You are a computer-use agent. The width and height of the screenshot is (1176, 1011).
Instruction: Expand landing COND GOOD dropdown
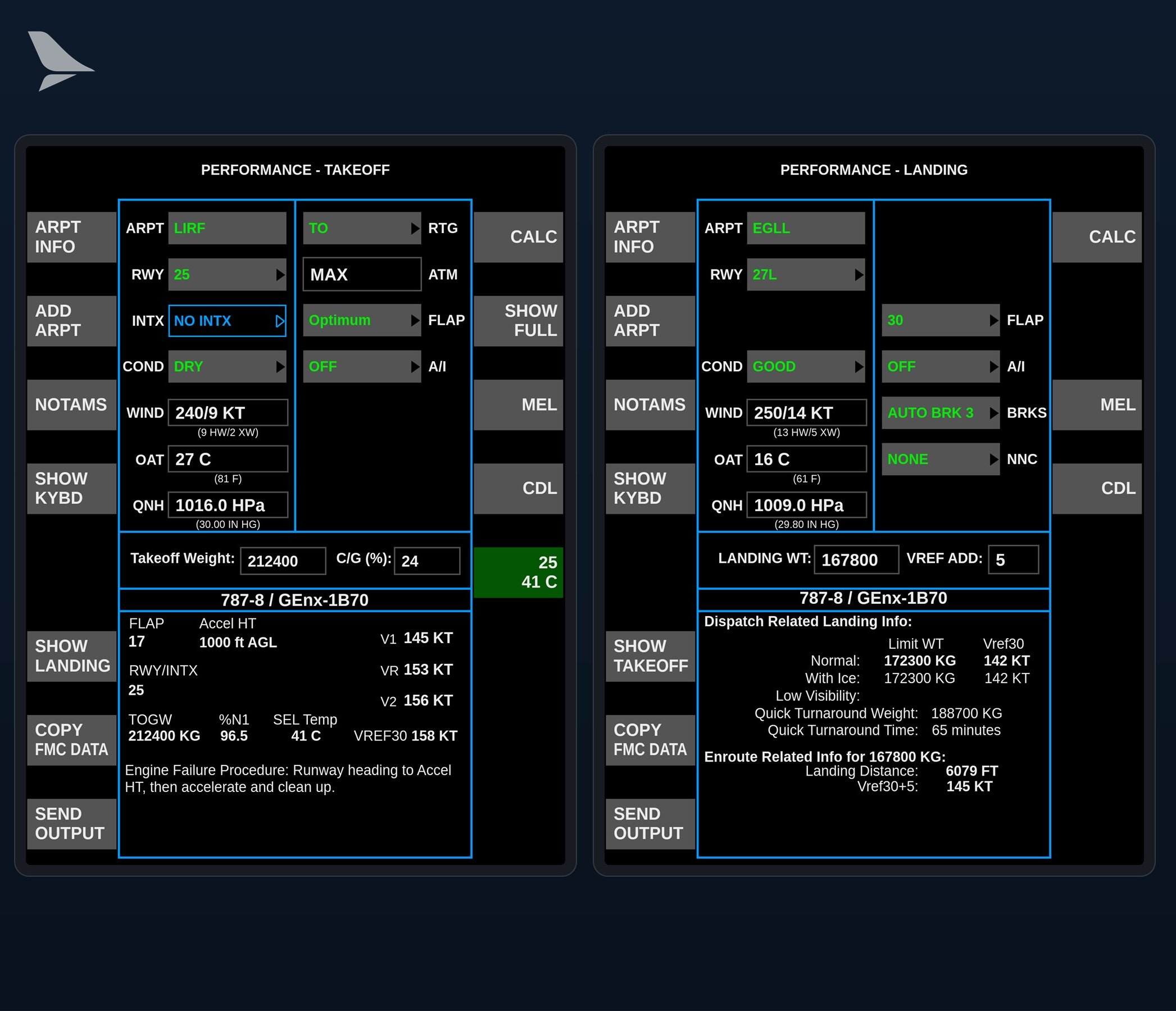tap(806, 367)
